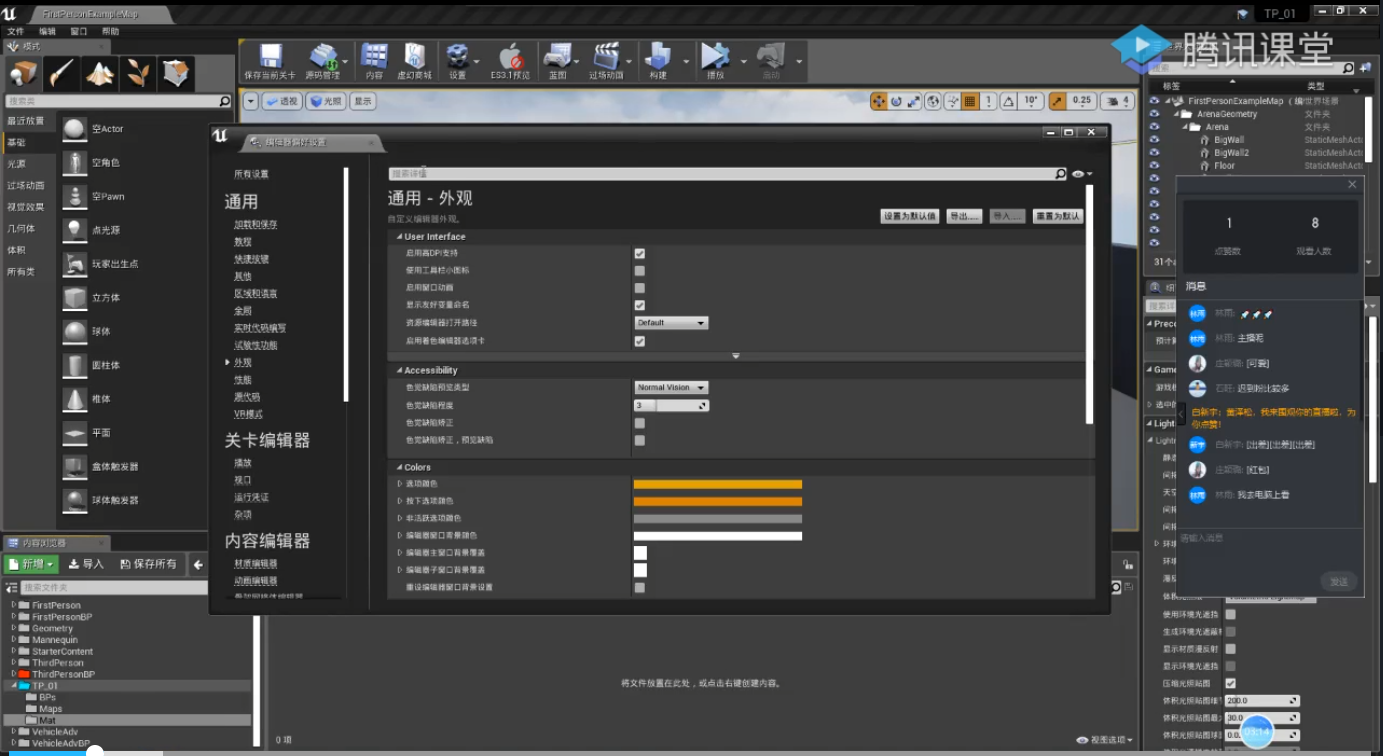
Task: Toggle the surface snapping icon in viewport
Action: coord(952,101)
